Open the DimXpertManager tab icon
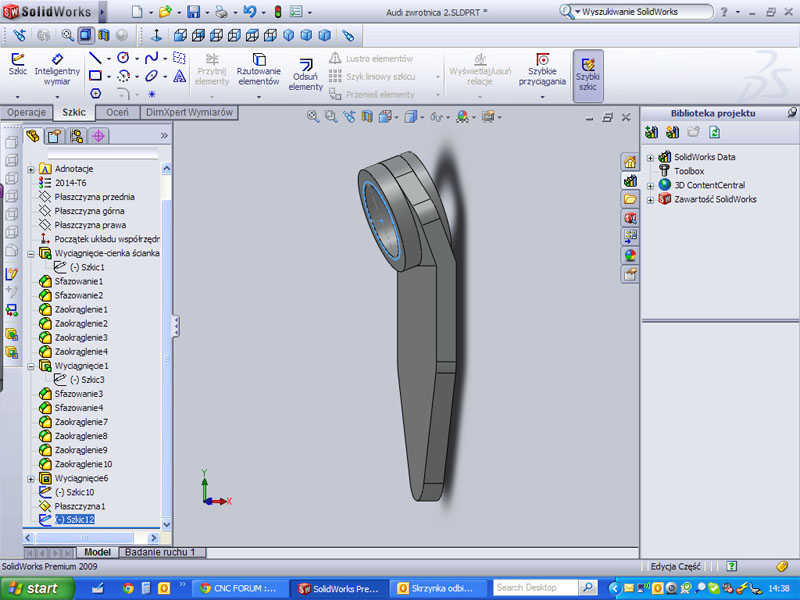The width and height of the screenshot is (800, 600). click(x=98, y=136)
